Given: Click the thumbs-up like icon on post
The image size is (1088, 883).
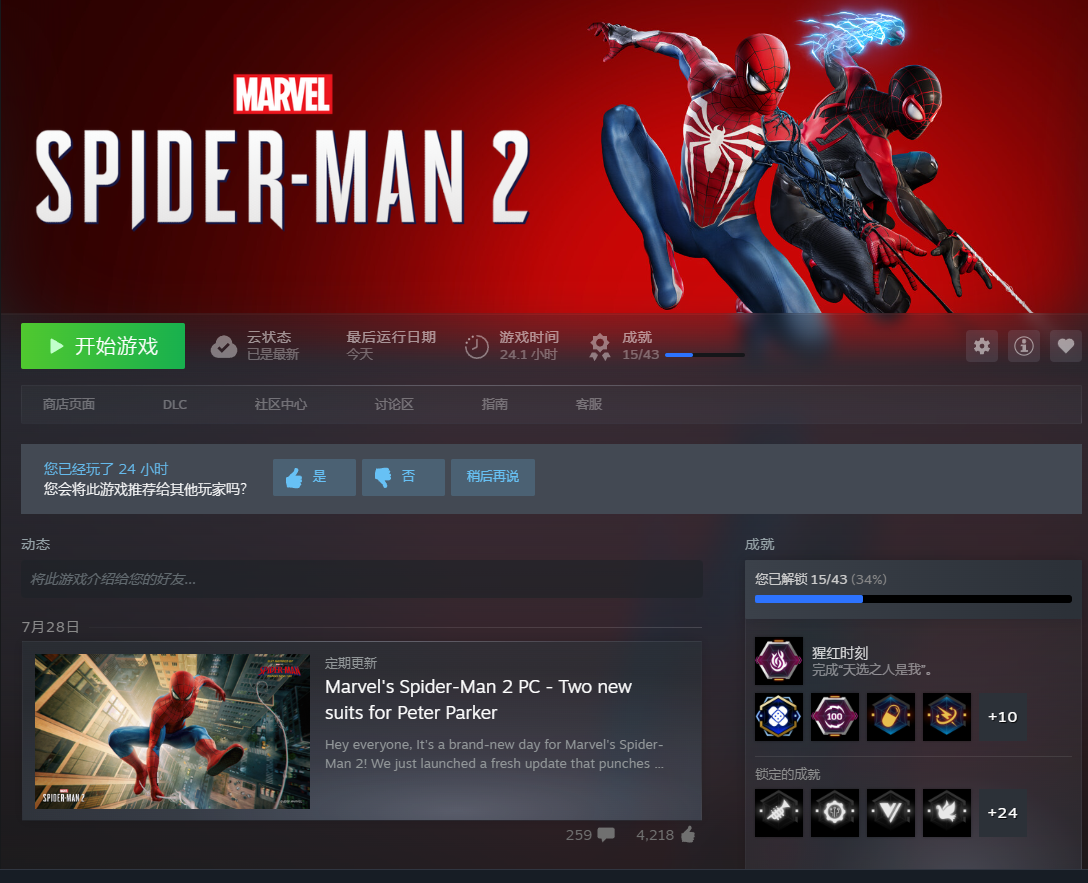Looking at the screenshot, I should (688, 834).
